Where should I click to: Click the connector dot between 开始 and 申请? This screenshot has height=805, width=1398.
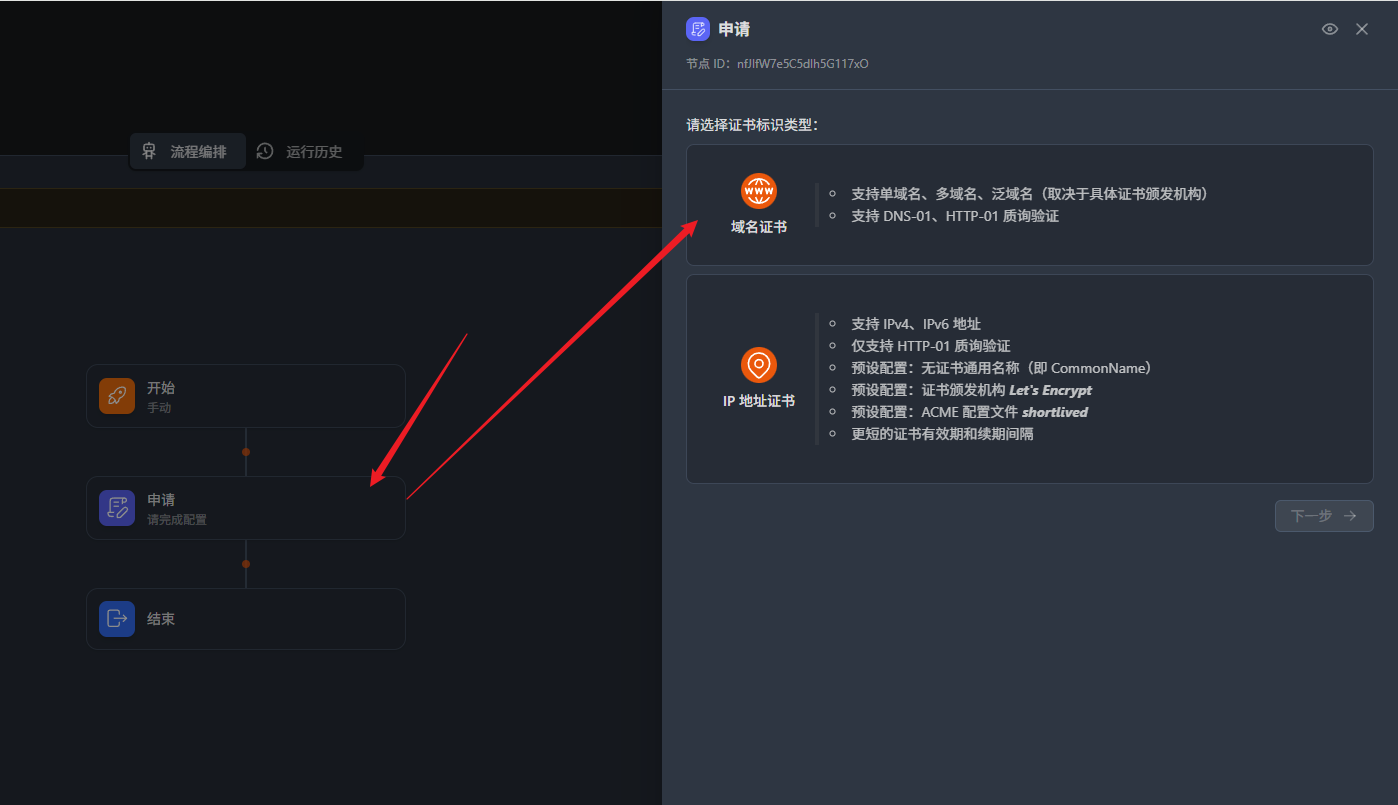pyautogui.click(x=246, y=452)
